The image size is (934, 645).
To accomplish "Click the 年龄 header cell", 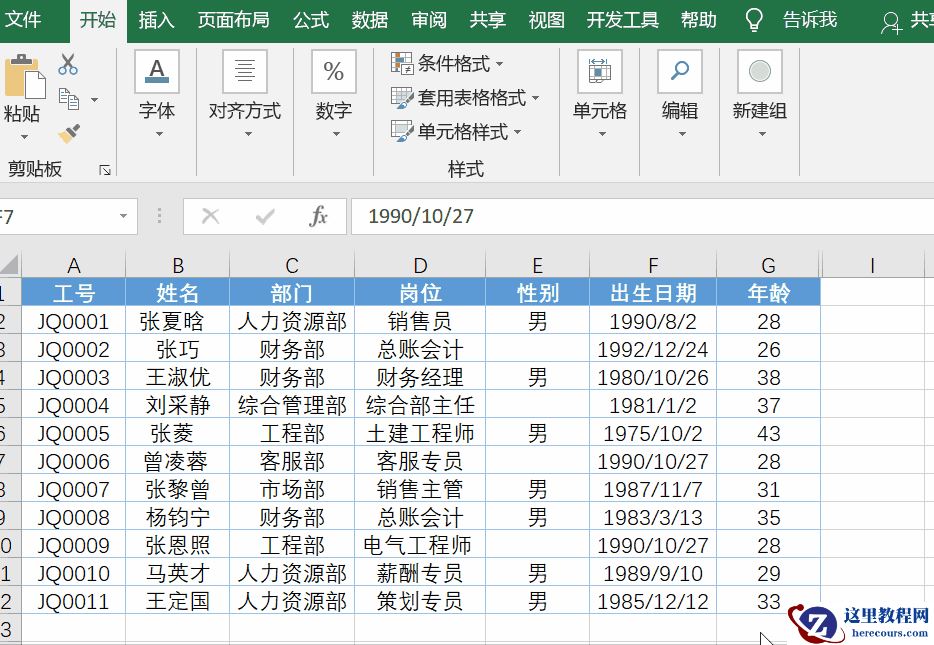I will pyautogui.click(x=768, y=292).
